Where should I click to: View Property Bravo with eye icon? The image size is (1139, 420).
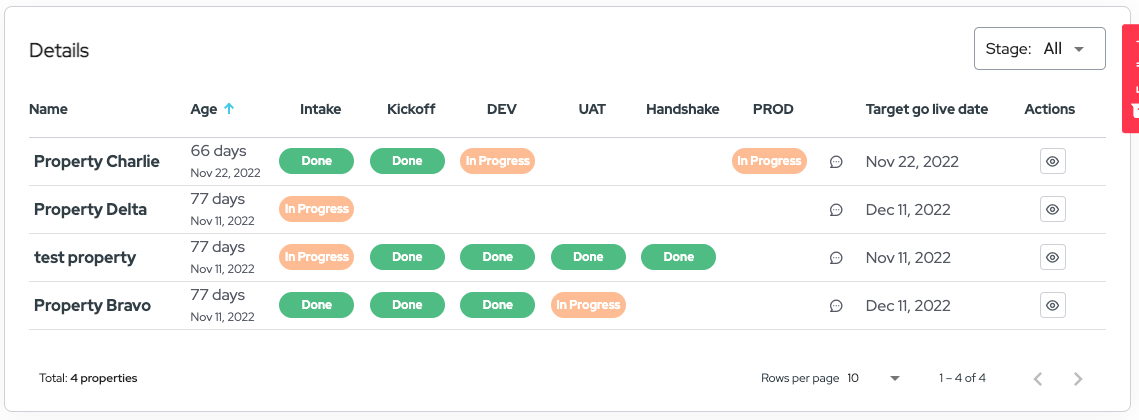(1052, 305)
